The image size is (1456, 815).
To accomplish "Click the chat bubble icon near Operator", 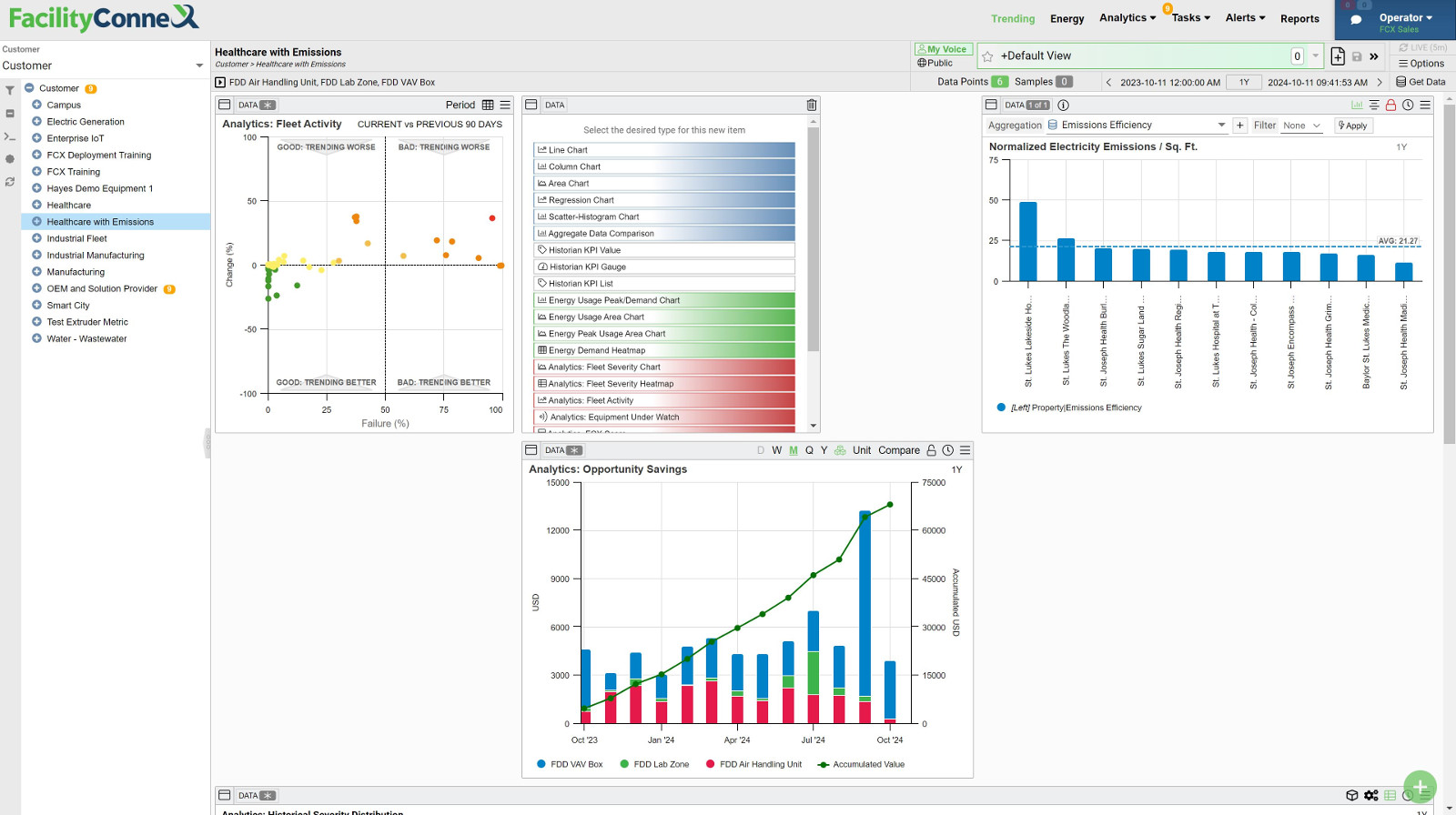I will pyautogui.click(x=1356, y=20).
